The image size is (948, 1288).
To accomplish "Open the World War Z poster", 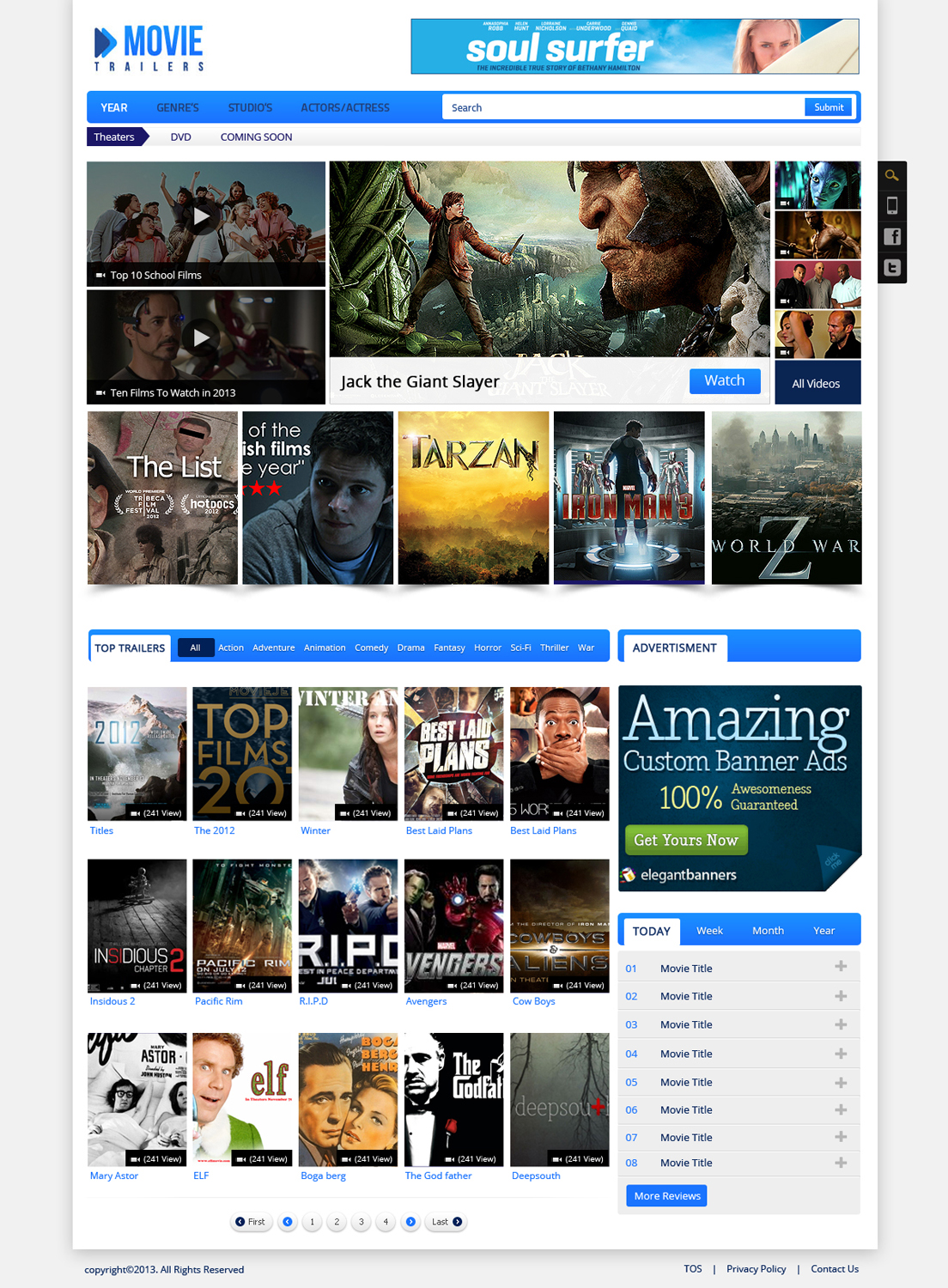I will (x=787, y=498).
